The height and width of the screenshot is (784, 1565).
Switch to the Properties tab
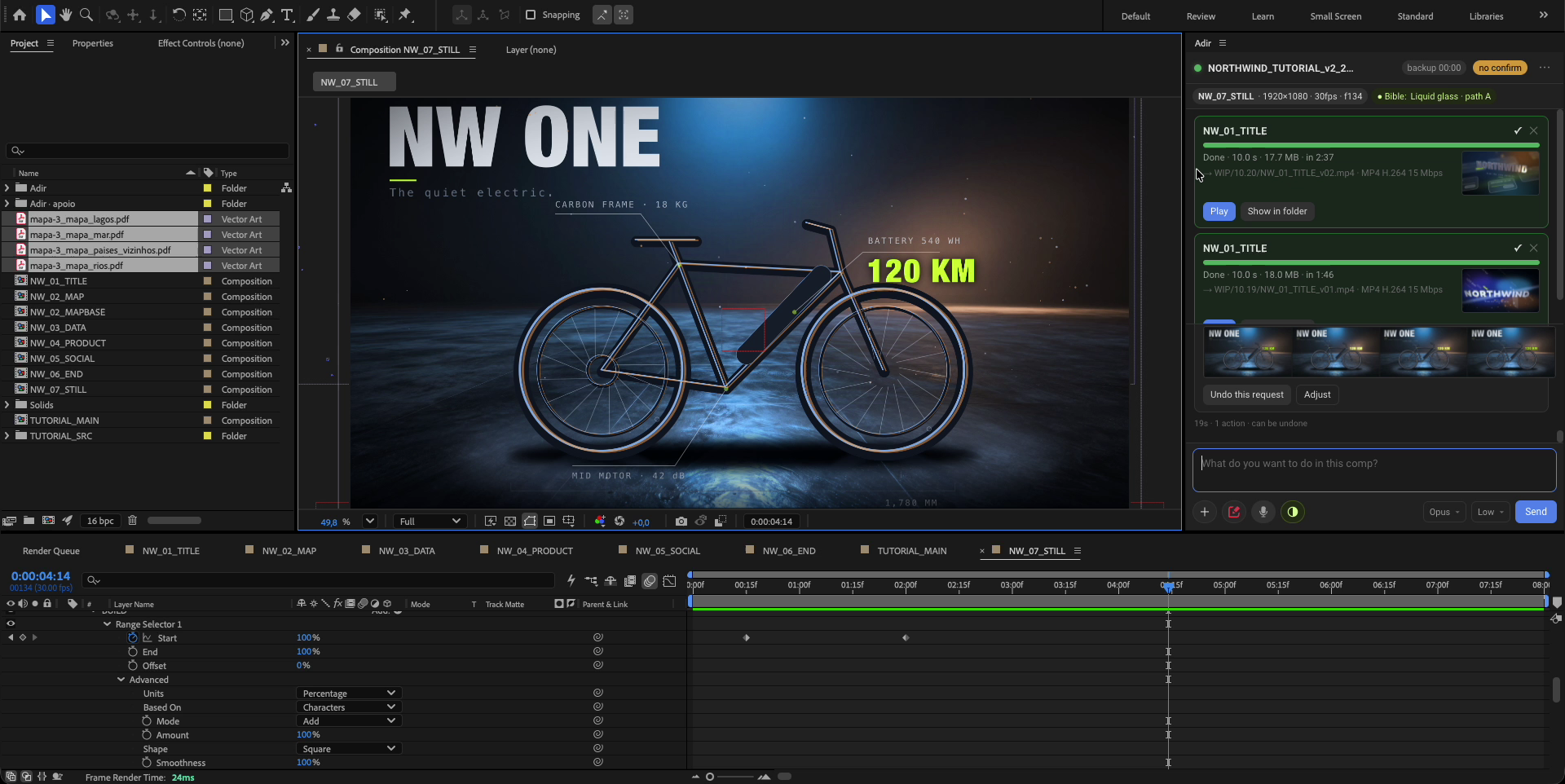93,43
